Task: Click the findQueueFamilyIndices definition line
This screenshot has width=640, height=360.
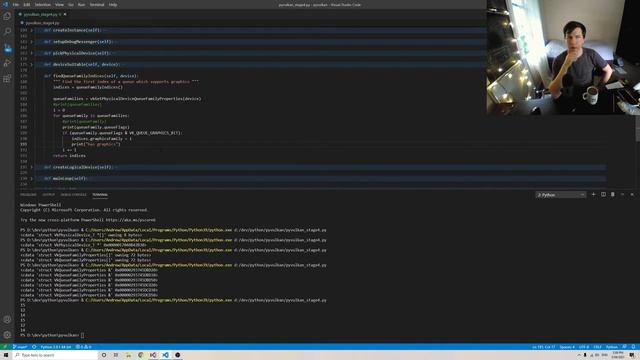Action: 91,76
